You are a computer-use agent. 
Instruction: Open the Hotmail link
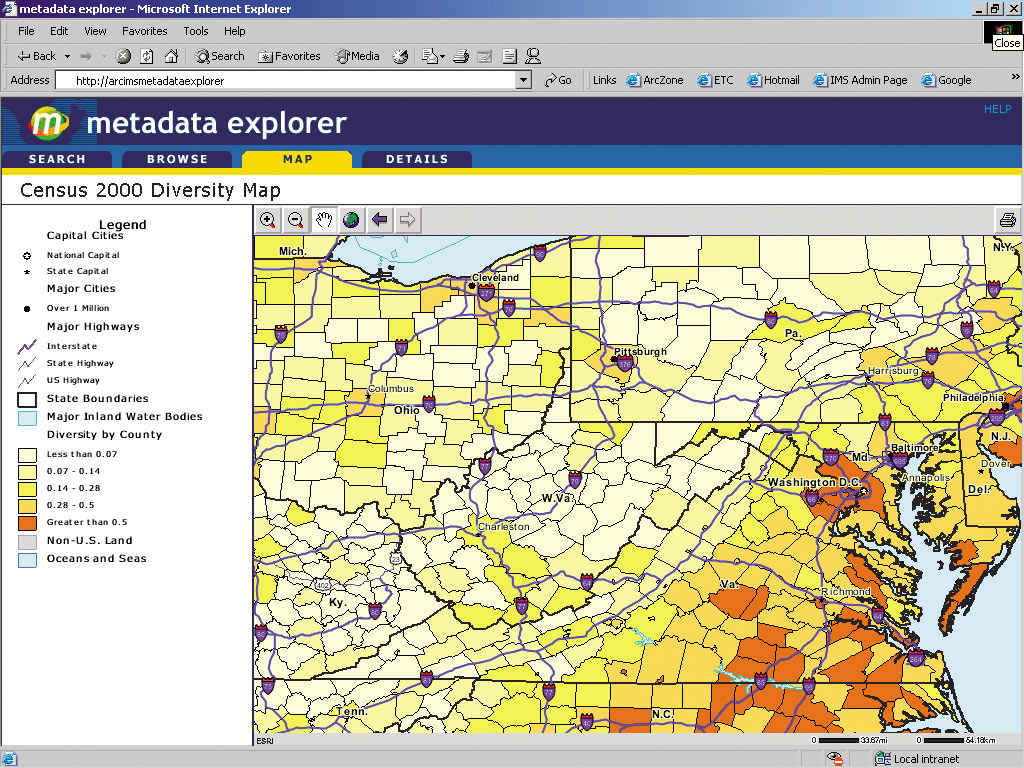774,80
